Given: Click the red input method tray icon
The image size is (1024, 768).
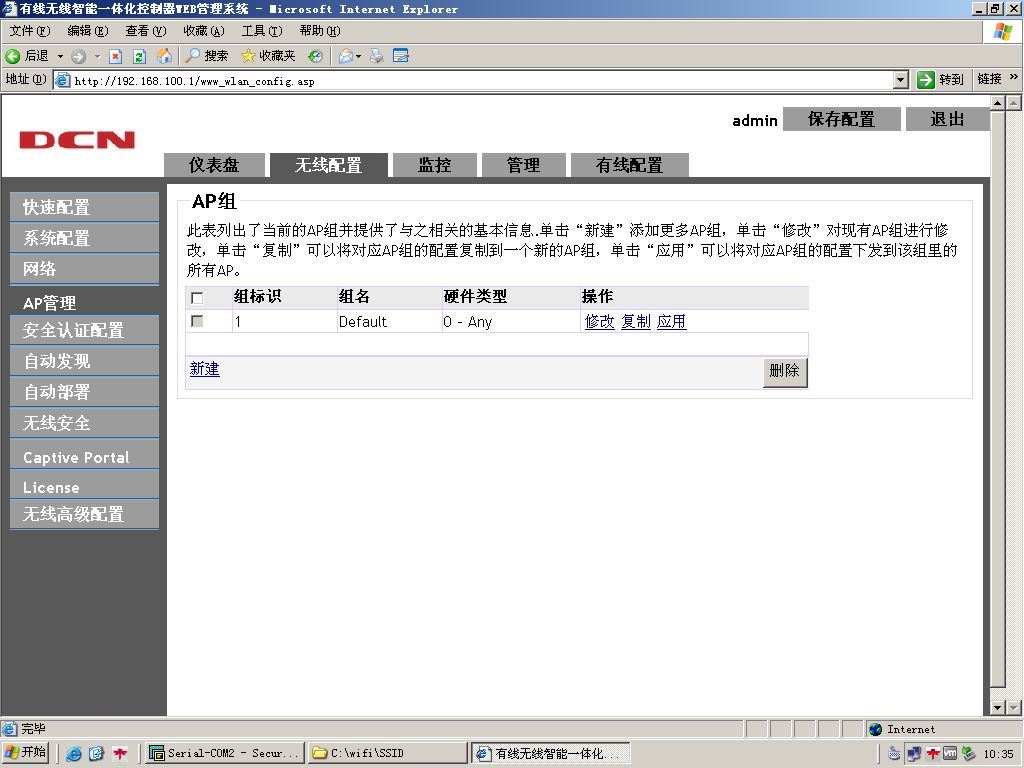Looking at the screenshot, I should coord(933,754).
